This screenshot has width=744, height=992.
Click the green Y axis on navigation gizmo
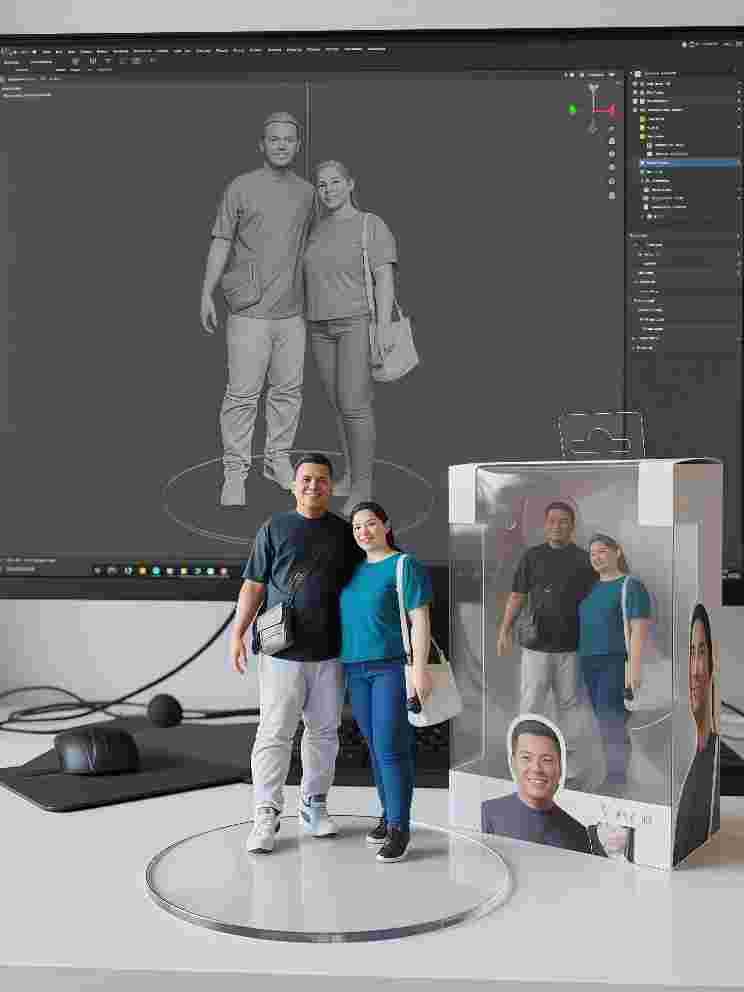(573, 109)
